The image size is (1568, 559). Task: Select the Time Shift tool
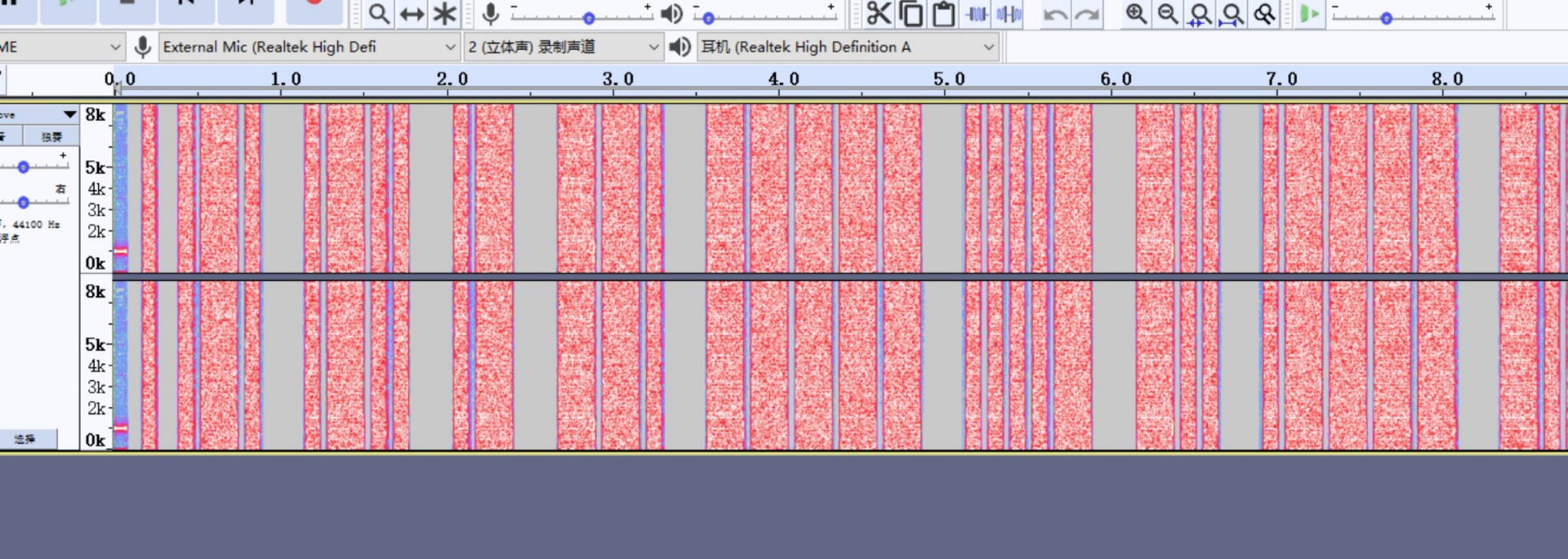[412, 14]
